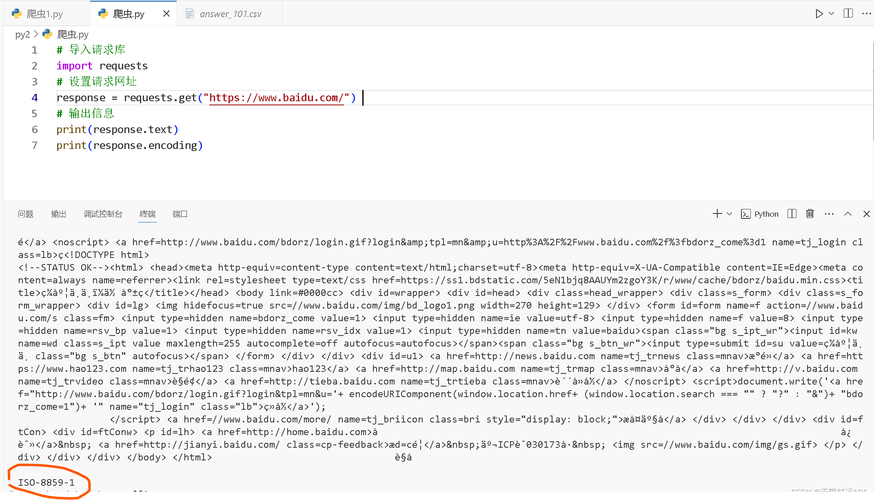874x500 pixels.
Task: Open the baidu URL link in code
Action: click(276, 98)
